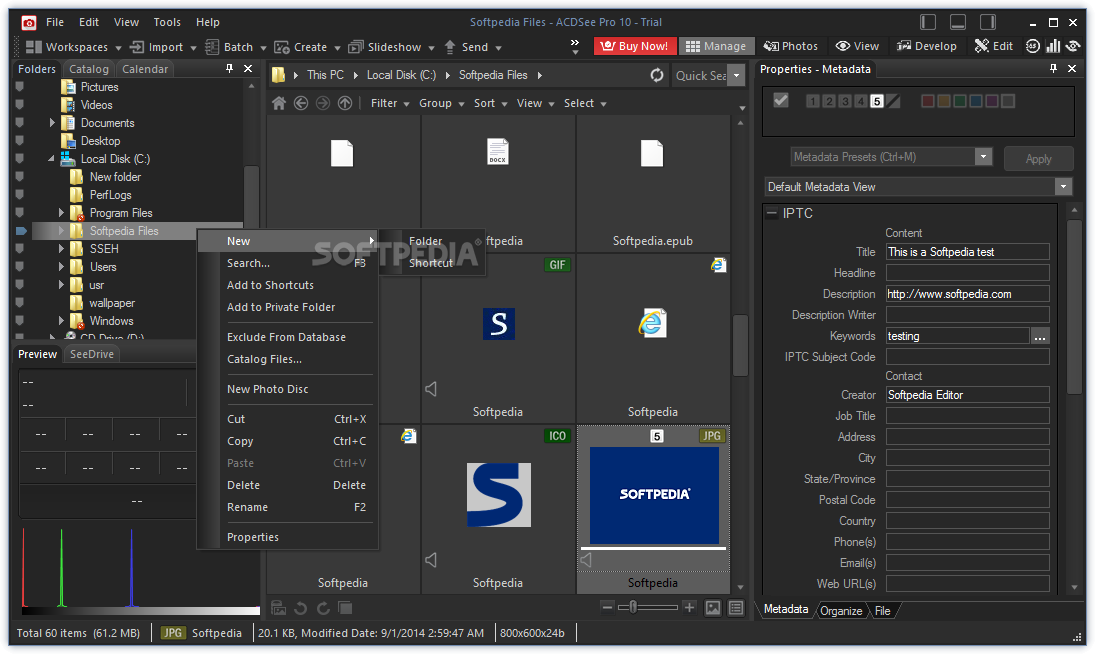Toggle Easy-Select marker for Softpedia Files
The height and width of the screenshot is (654, 1095).
click(20, 230)
